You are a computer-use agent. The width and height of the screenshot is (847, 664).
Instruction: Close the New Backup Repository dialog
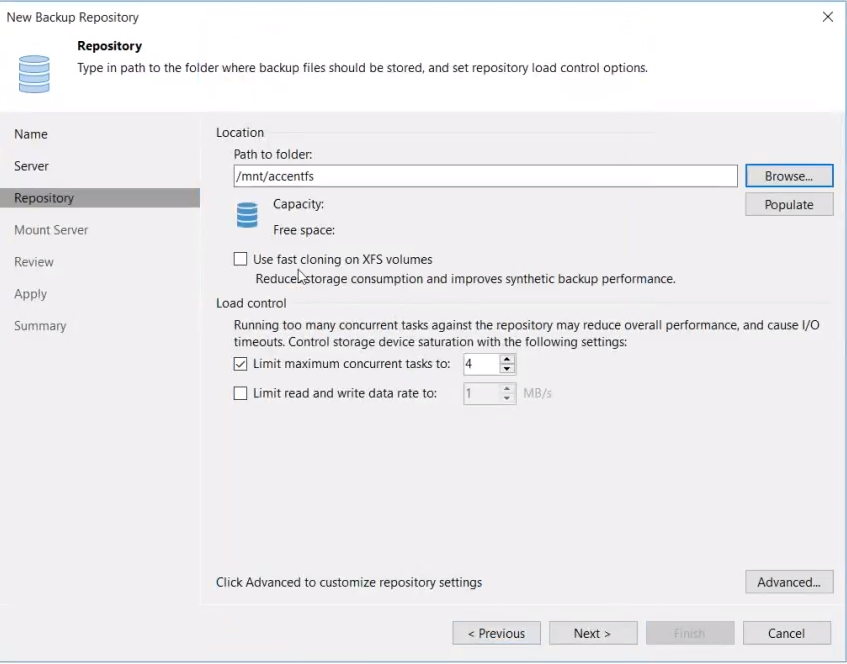click(827, 17)
